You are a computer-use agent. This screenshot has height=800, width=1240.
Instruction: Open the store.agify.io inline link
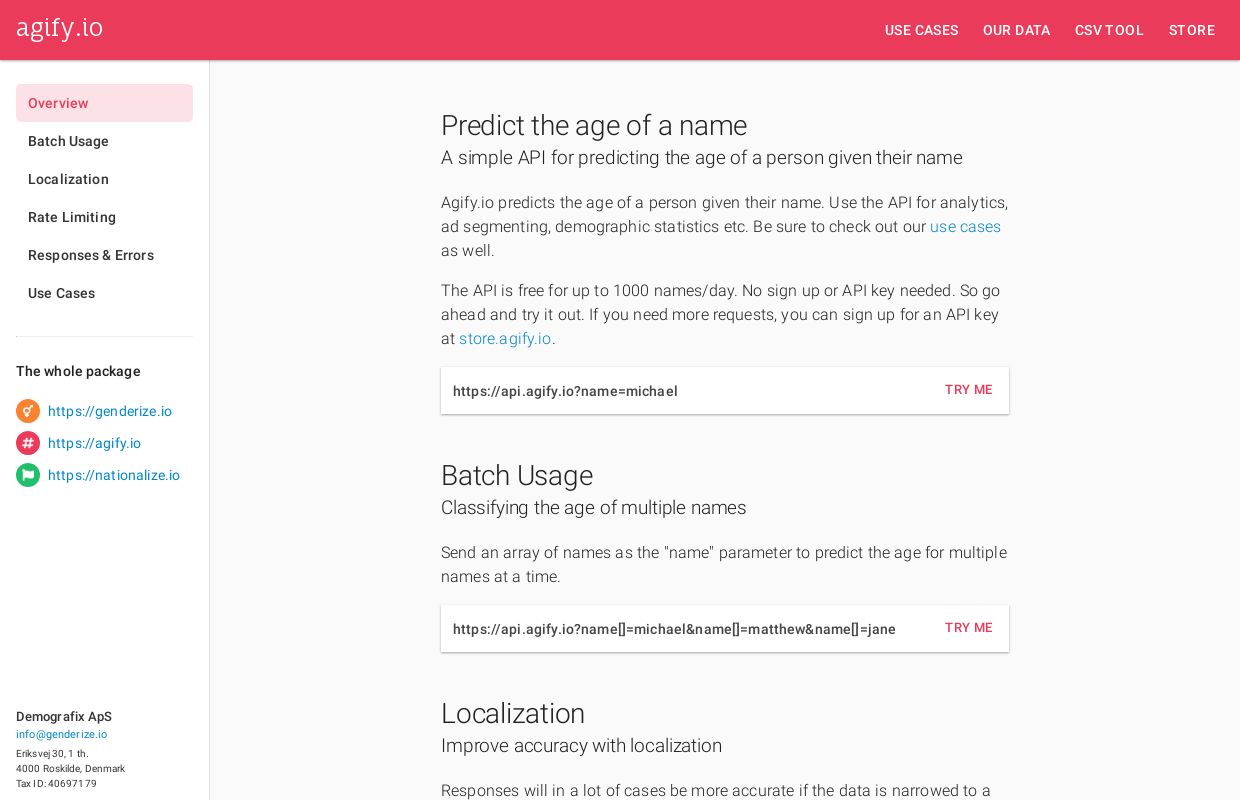coord(505,339)
